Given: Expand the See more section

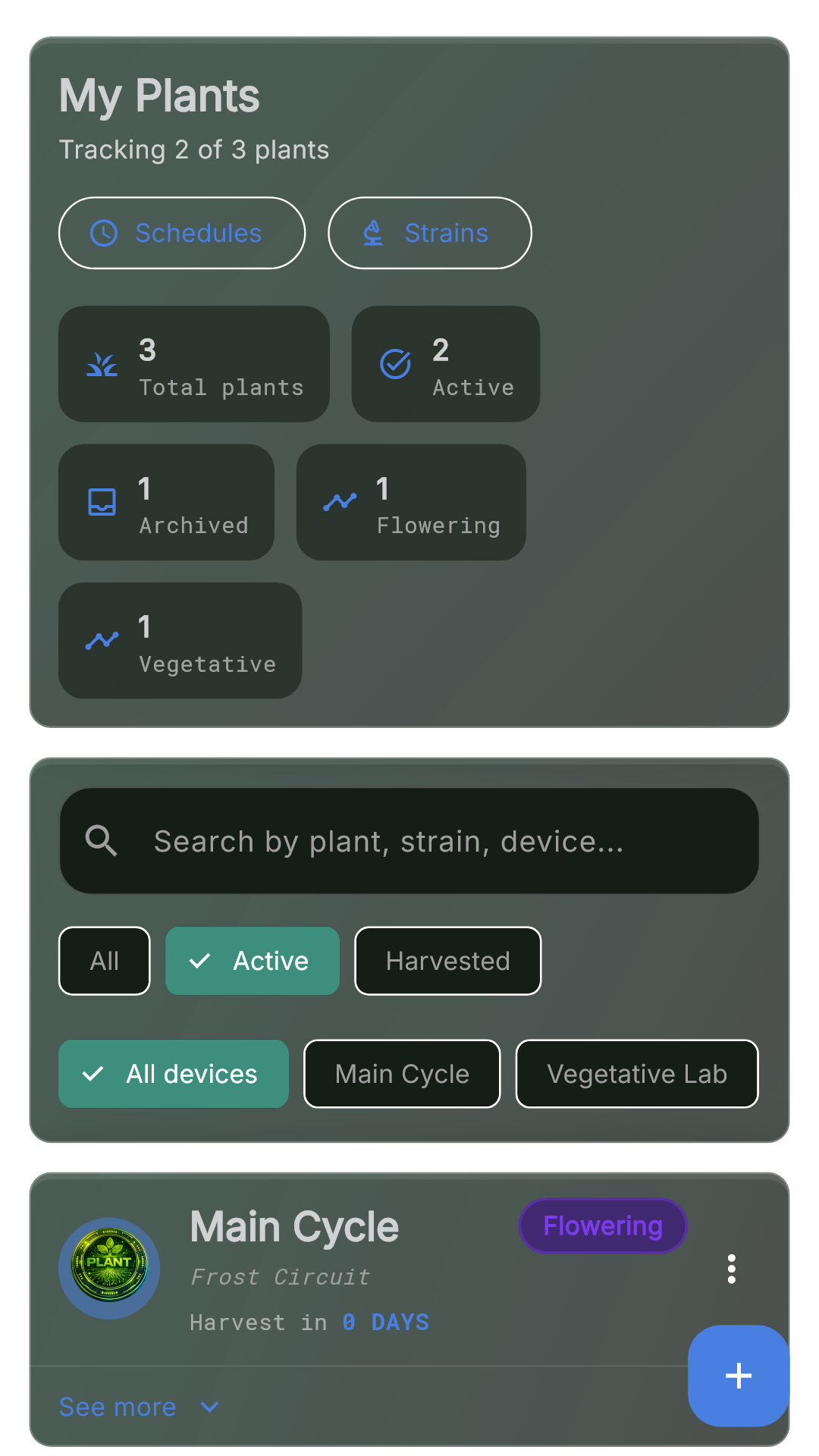Looking at the screenshot, I should [140, 1407].
